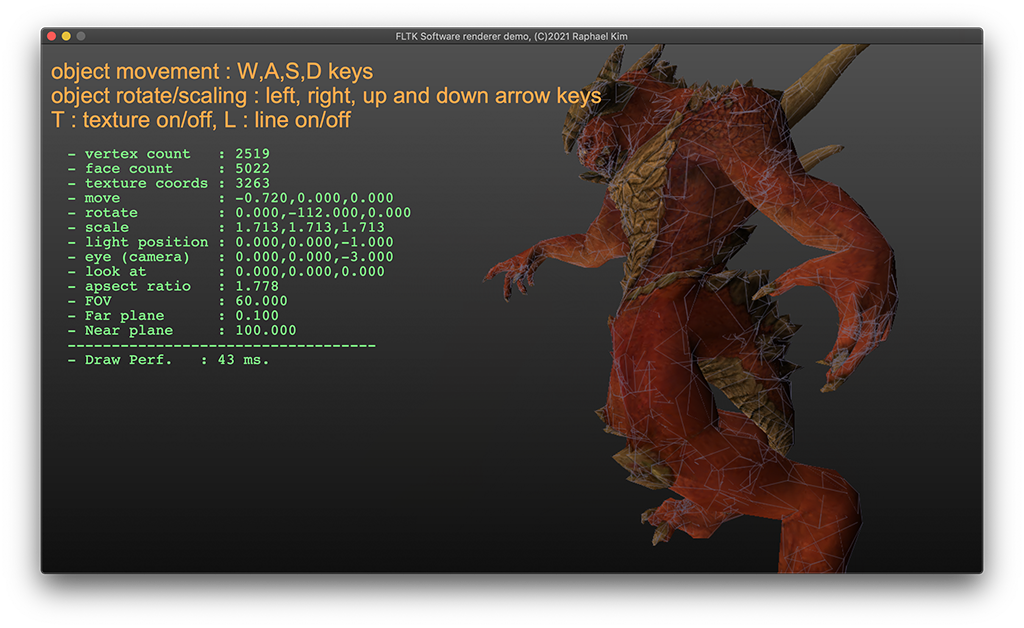Click the Near plane value 100.000
This screenshot has height=628, width=1024.
point(266,330)
